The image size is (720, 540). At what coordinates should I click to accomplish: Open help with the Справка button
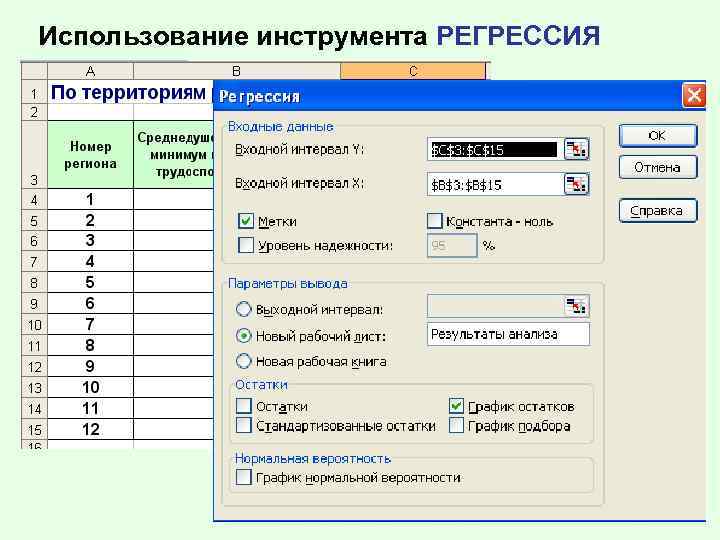[x=658, y=210]
